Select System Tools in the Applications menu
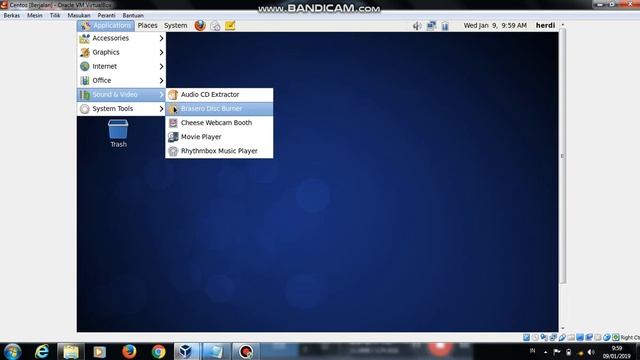Image resolution: width=640 pixels, height=360 pixels. (x=121, y=109)
